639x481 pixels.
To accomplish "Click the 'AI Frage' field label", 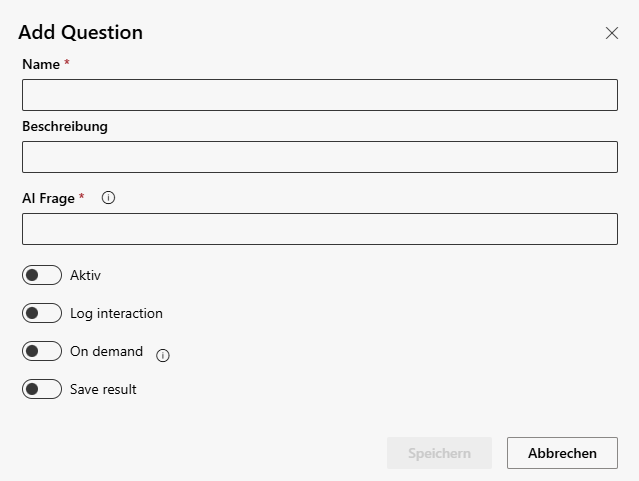I will pyautogui.click(x=48, y=198).
